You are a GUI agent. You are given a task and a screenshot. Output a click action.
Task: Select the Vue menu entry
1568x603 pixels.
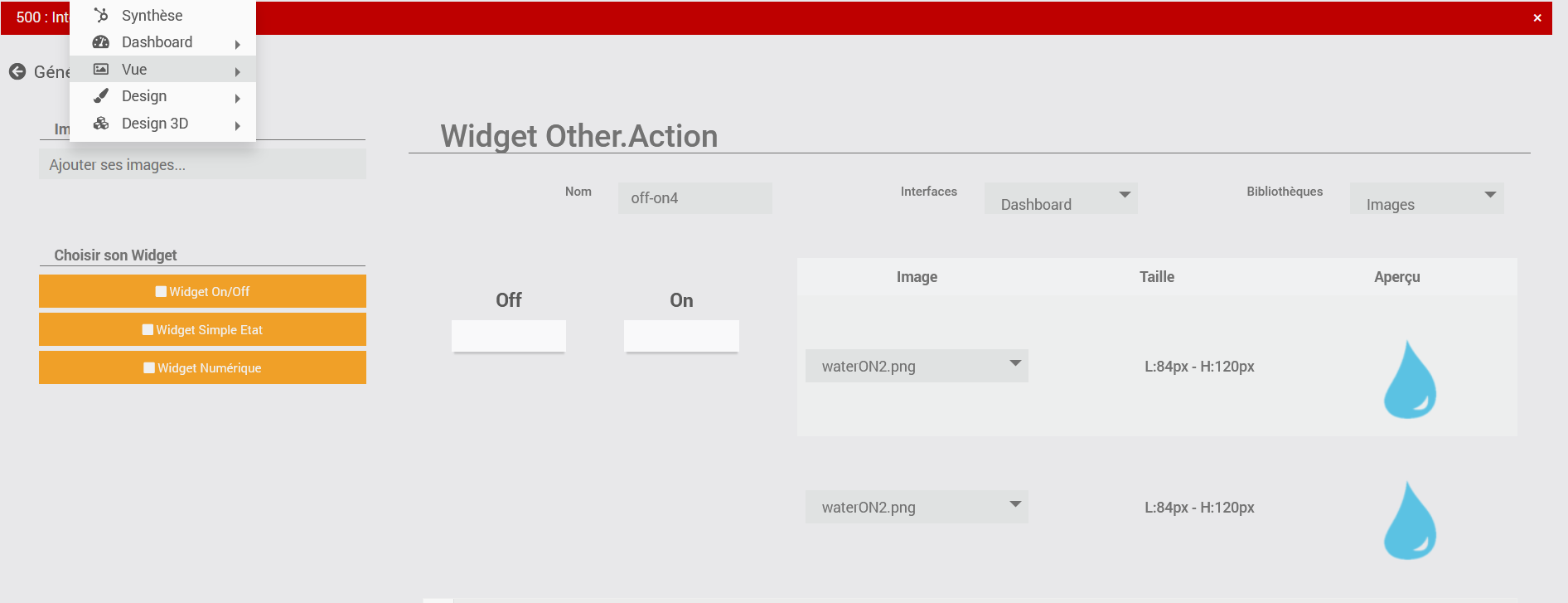[162, 69]
